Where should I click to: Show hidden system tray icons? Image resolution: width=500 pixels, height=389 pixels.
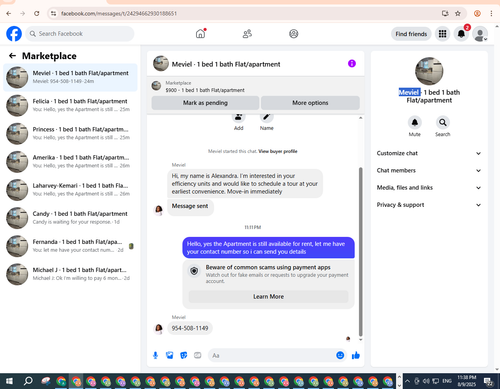pos(408,381)
